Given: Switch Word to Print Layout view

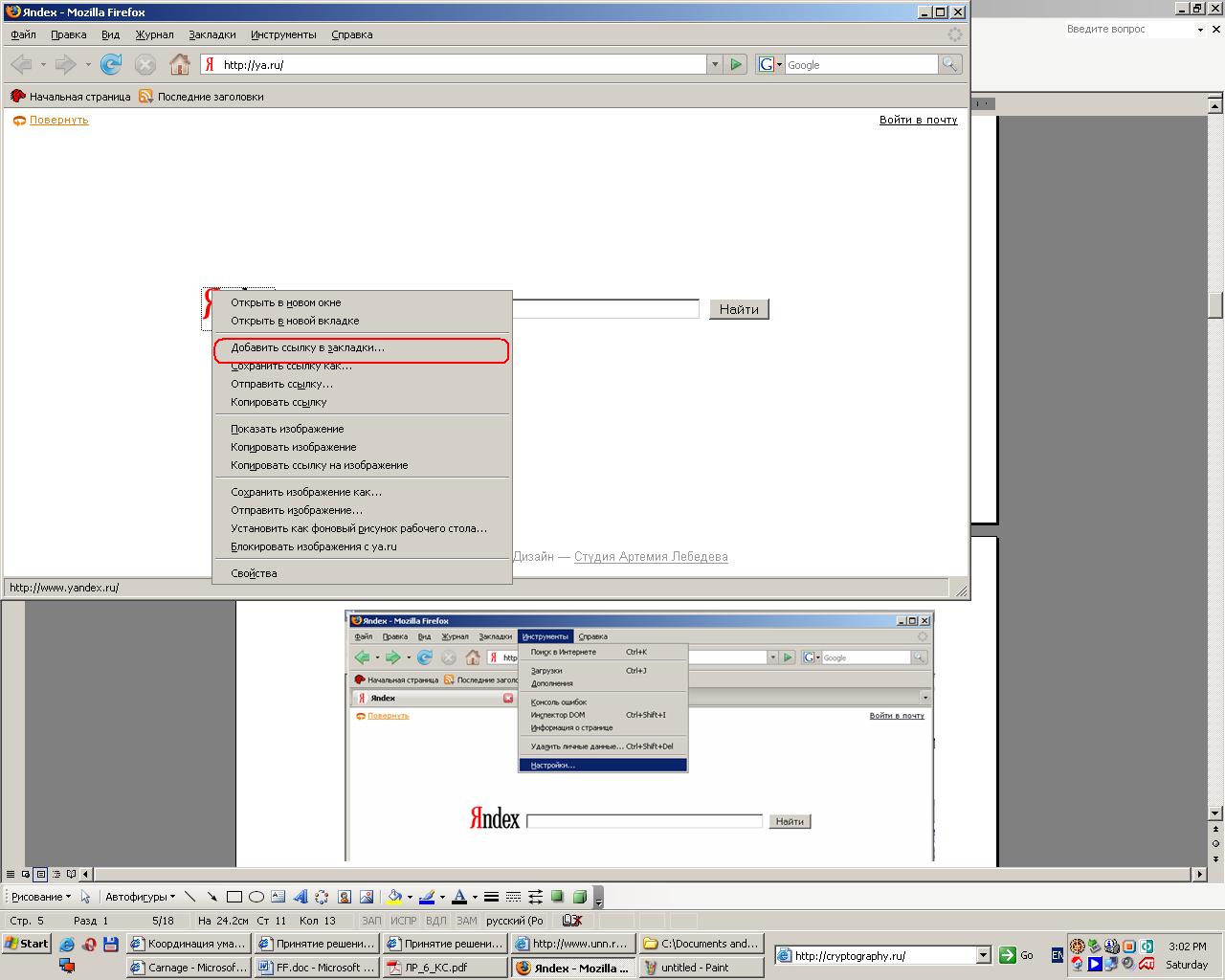Looking at the screenshot, I should 40,874.
